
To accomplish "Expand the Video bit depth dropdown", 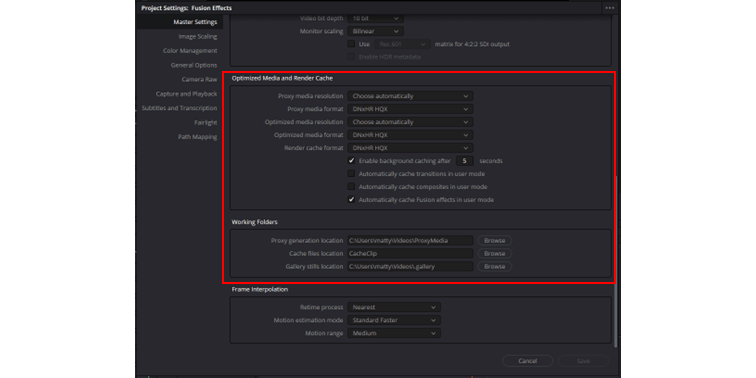I will 376,18.
